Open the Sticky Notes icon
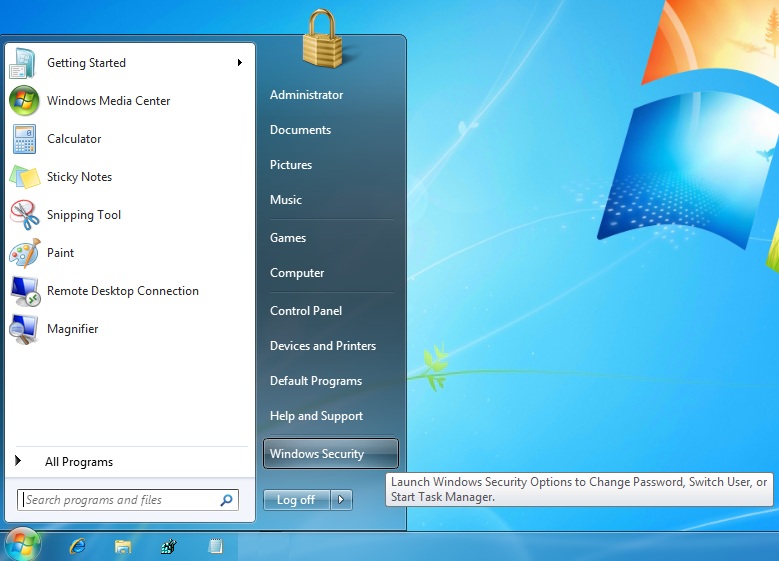This screenshot has width=779, height=561. (x=24, y=177)
